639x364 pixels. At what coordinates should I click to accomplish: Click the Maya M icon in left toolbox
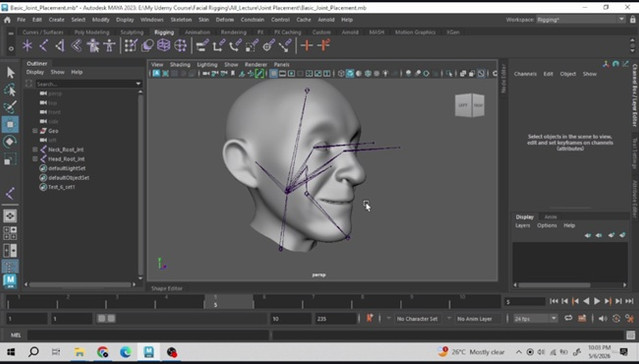10,281
